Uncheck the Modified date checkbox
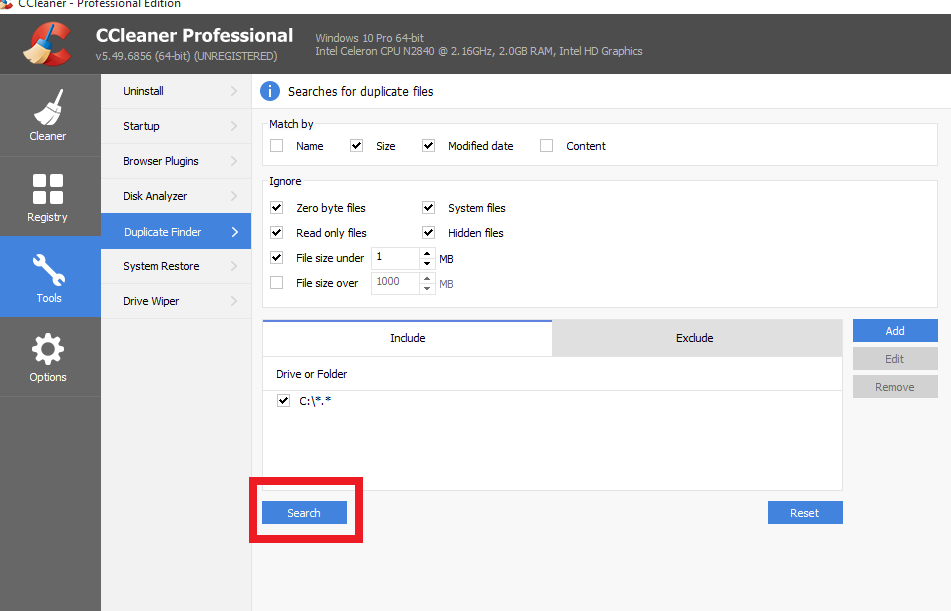The image size is (951, 611). click(x=429, y=146)
